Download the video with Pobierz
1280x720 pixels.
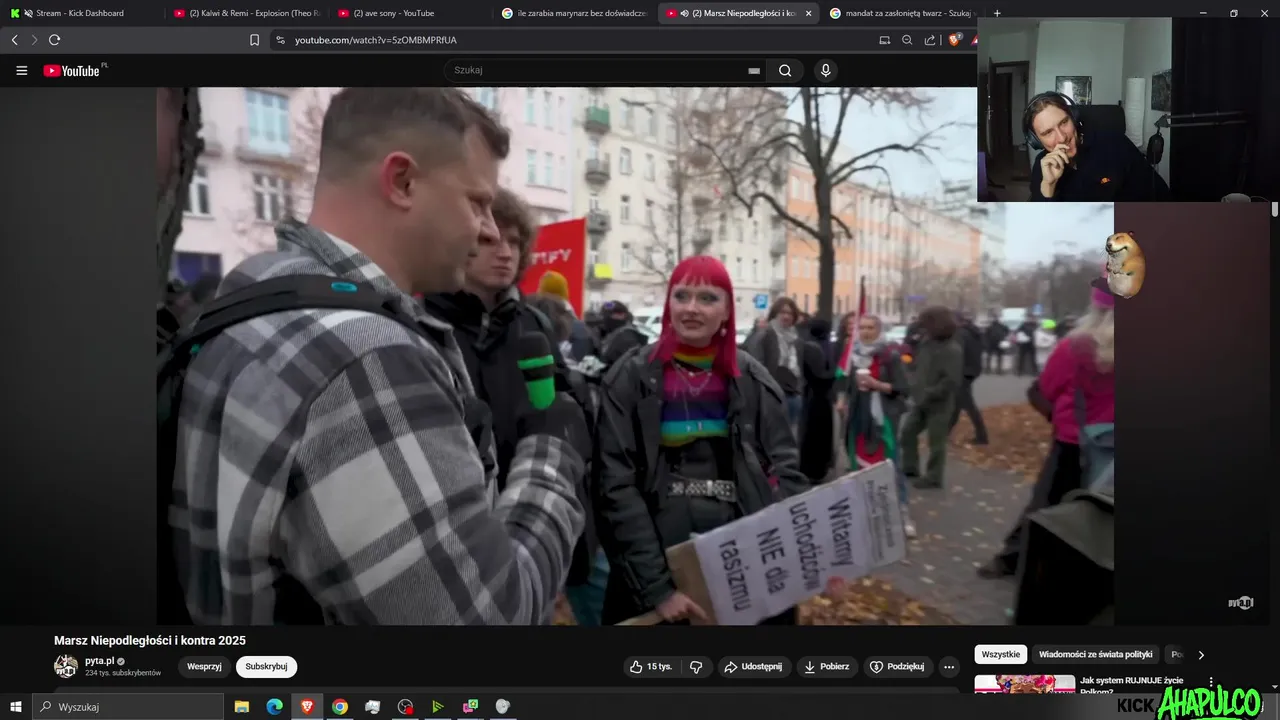827,667
